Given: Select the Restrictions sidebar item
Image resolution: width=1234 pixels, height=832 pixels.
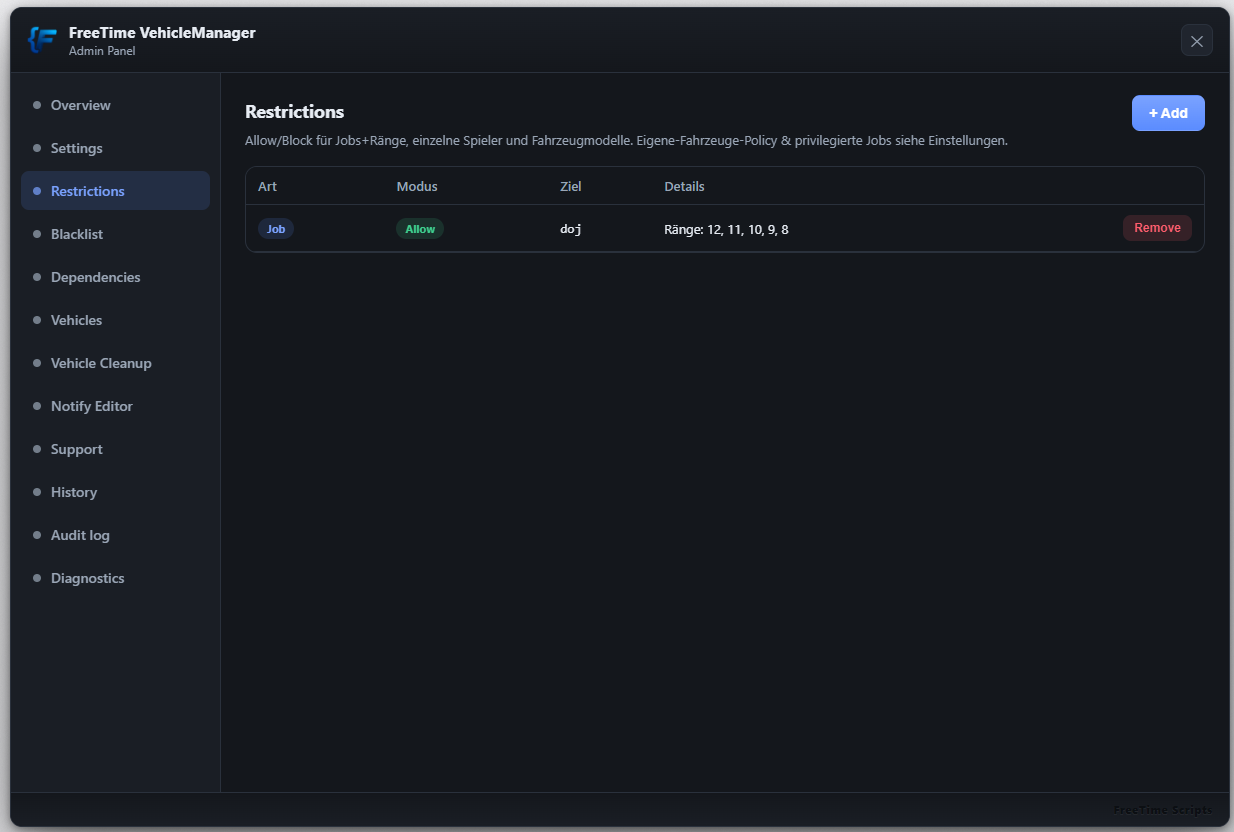Looking at the screenshot, I should pyautogui.click(x=115, y=191).
